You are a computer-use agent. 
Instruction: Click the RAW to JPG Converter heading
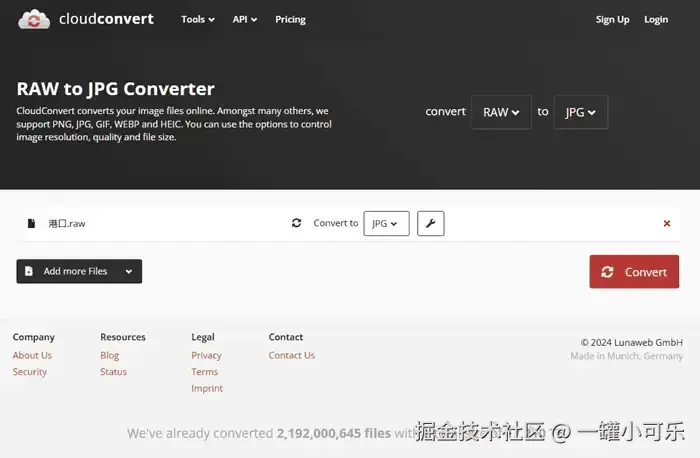tap(116, 89)
